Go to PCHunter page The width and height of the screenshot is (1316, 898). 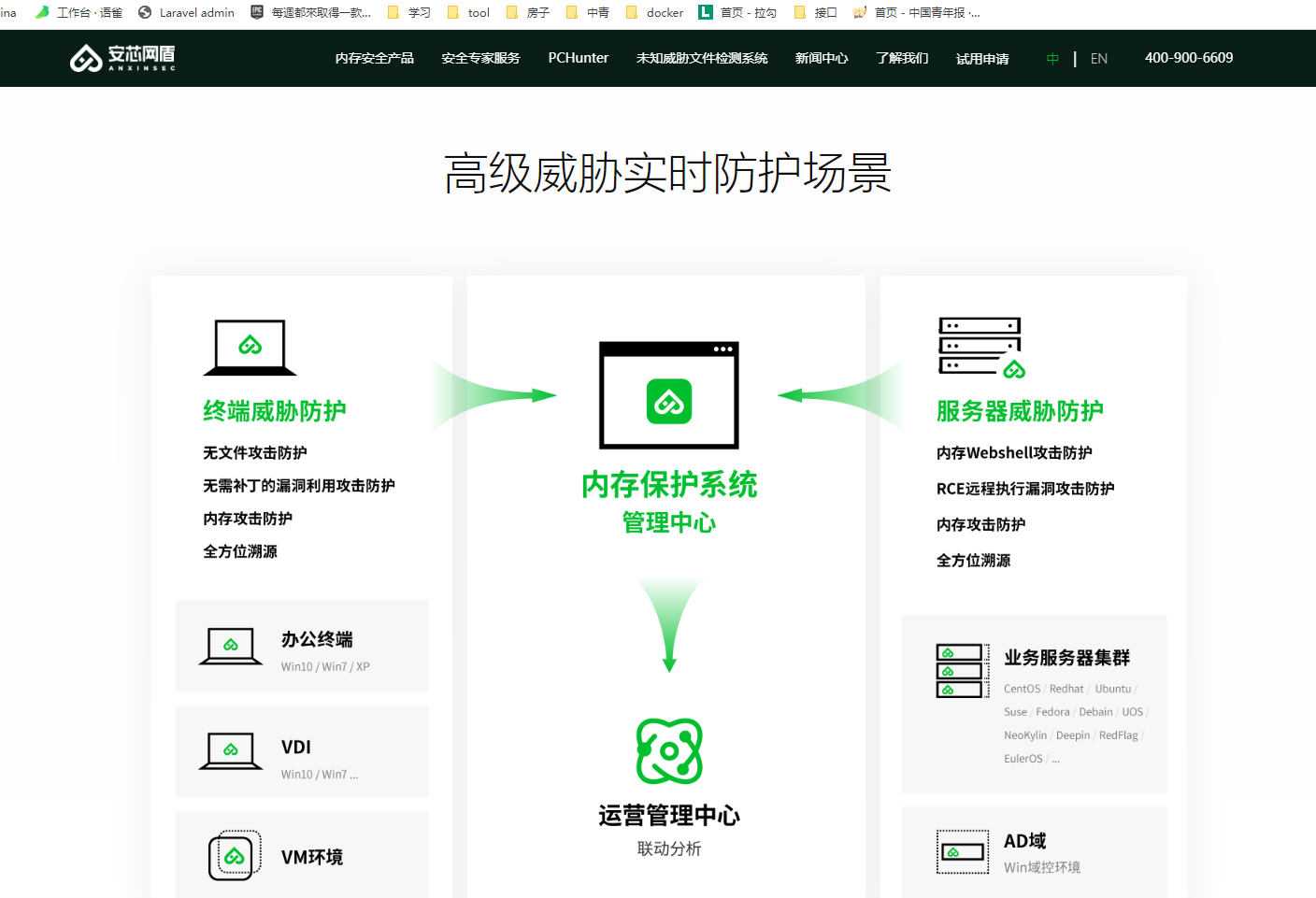pos(579,58)
